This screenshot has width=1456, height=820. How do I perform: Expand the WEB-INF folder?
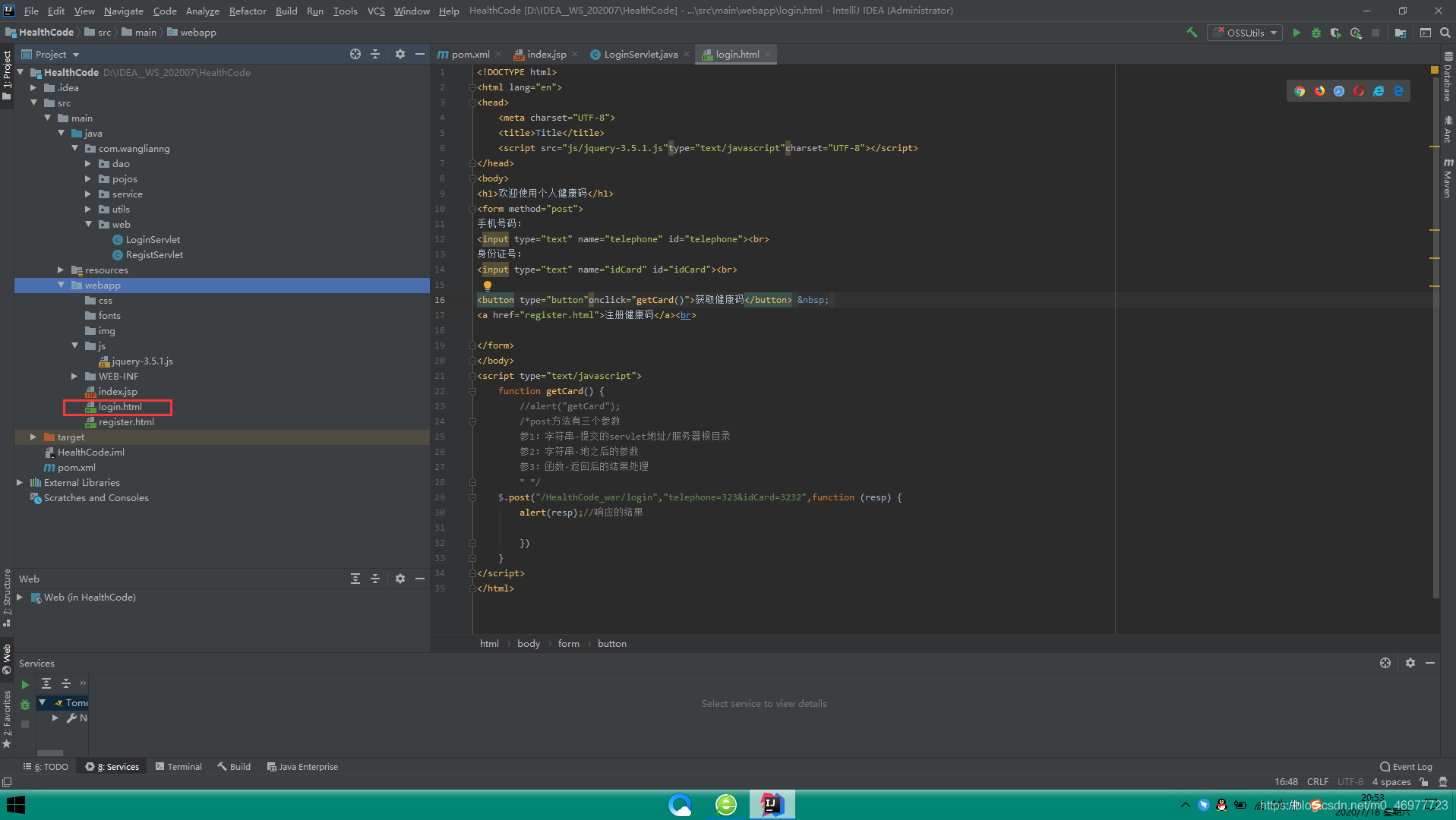[x=74, y=377]
